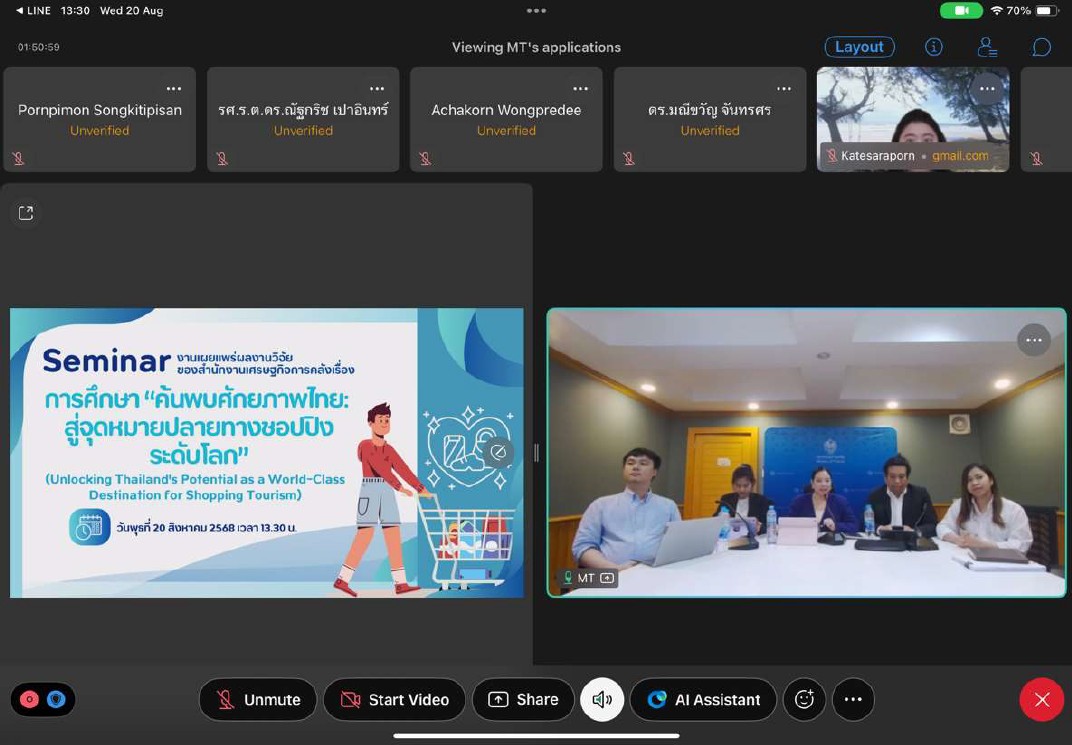Toggle the recording indicator pill
1072x745 pixels.
point(43,700)
